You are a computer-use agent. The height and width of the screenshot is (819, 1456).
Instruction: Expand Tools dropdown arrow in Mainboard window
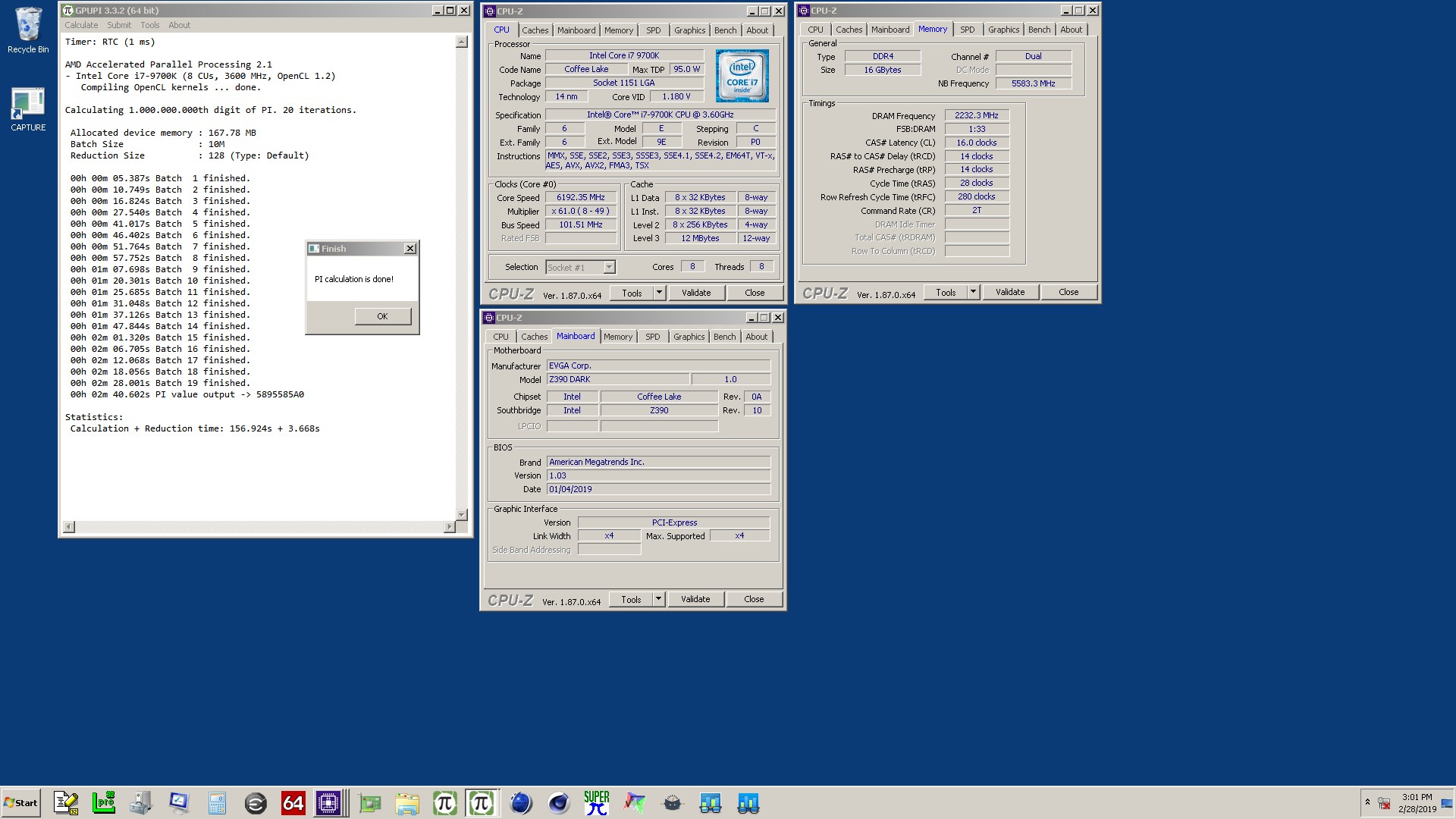coord(658,599)
